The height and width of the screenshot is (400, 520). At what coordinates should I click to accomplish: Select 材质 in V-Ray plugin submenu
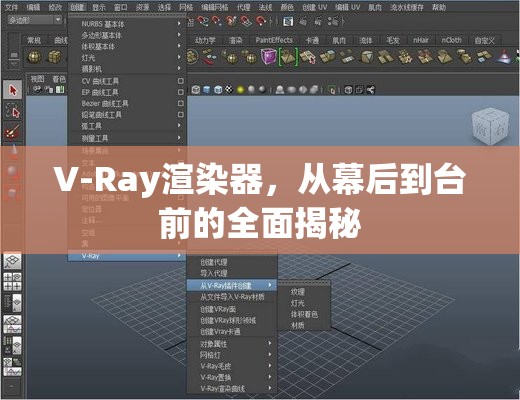point(303,325)
